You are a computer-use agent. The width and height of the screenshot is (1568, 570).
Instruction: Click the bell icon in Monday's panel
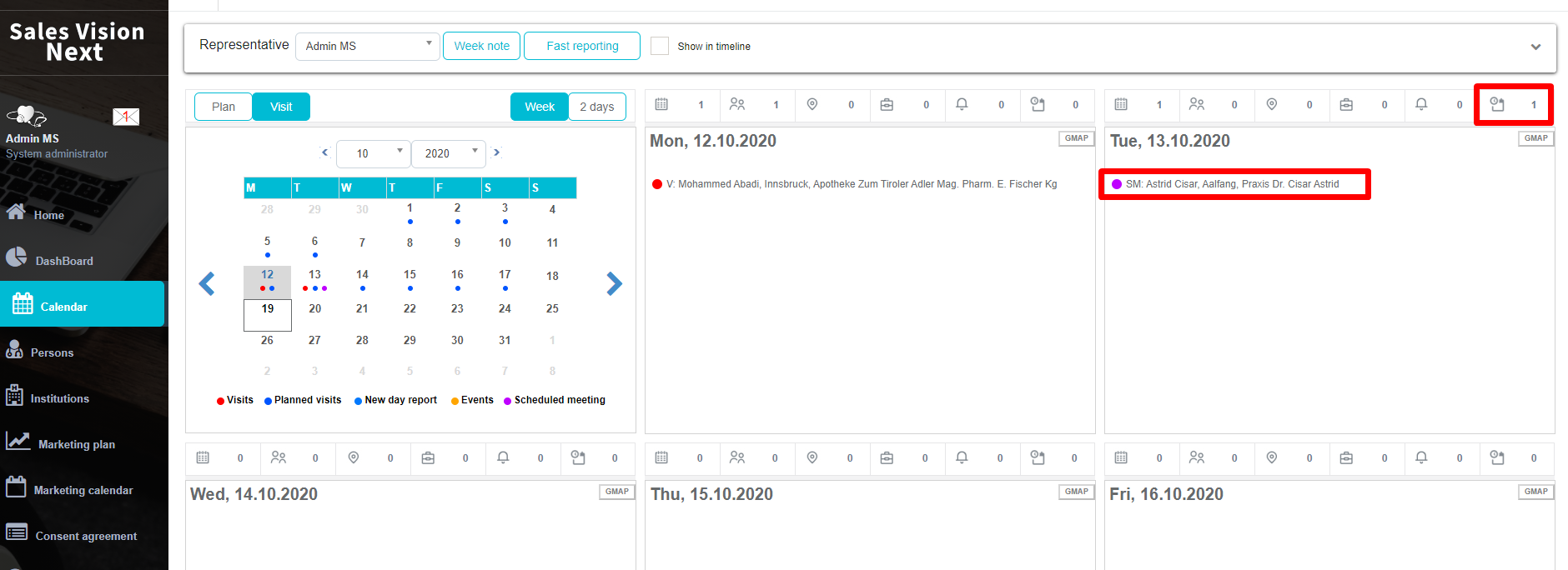(962, 104)
